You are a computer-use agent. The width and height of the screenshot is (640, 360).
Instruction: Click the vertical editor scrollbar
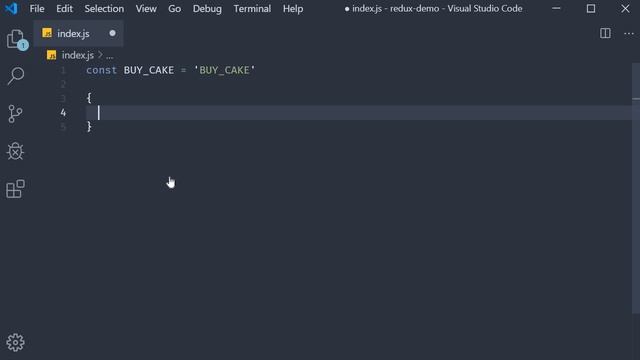(x=636, y=188)
